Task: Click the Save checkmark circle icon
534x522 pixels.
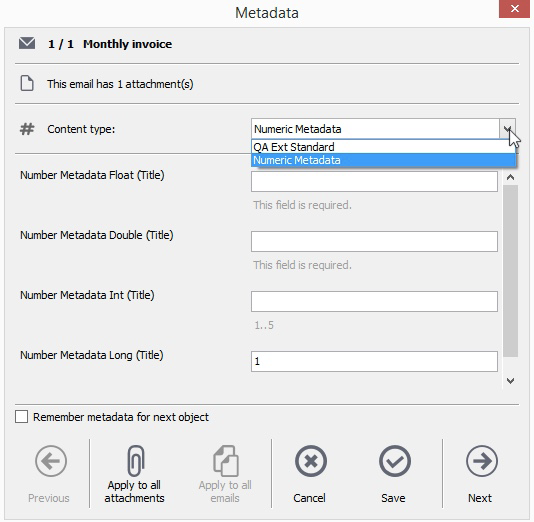Action: coord(395,461)
